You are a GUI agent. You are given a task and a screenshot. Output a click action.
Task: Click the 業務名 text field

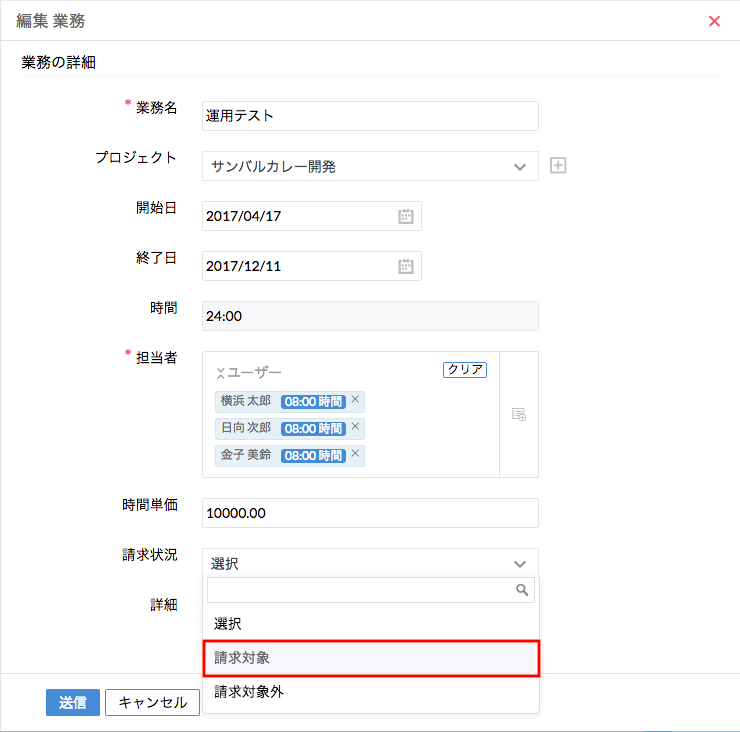[x=370, y=116]
